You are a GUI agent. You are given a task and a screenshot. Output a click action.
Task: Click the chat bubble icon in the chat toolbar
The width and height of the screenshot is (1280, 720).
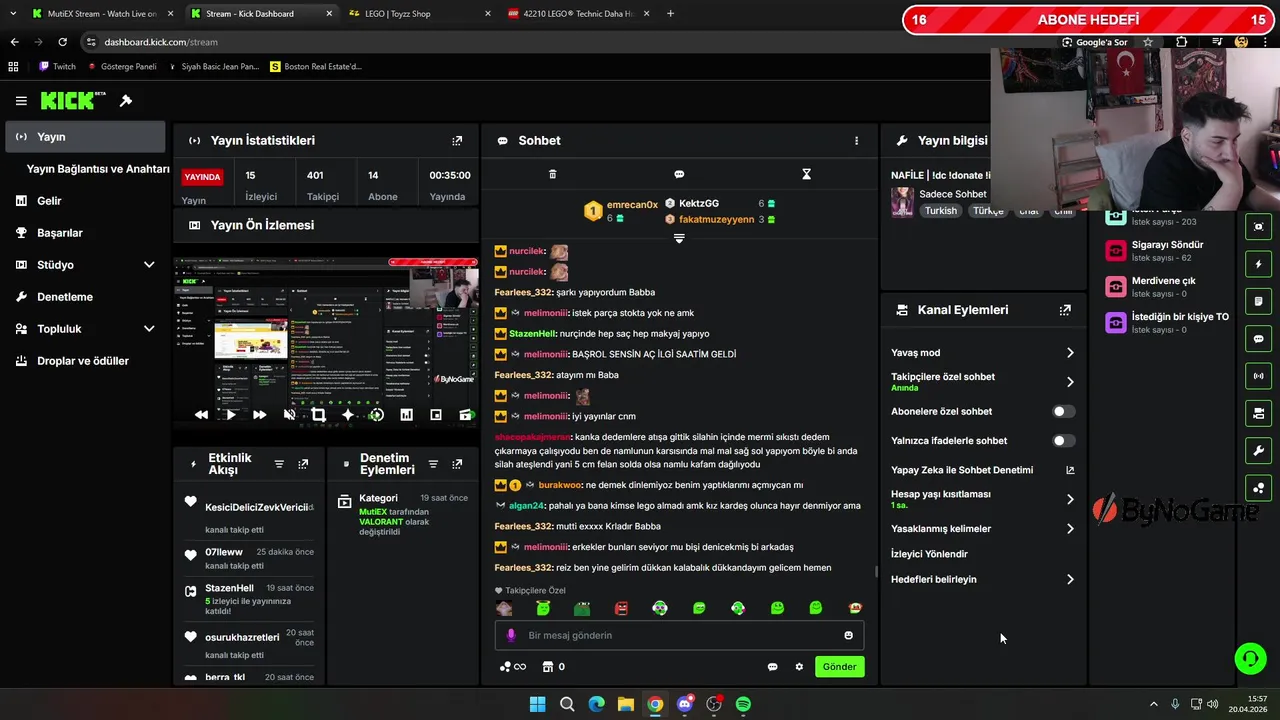point(679,174)
